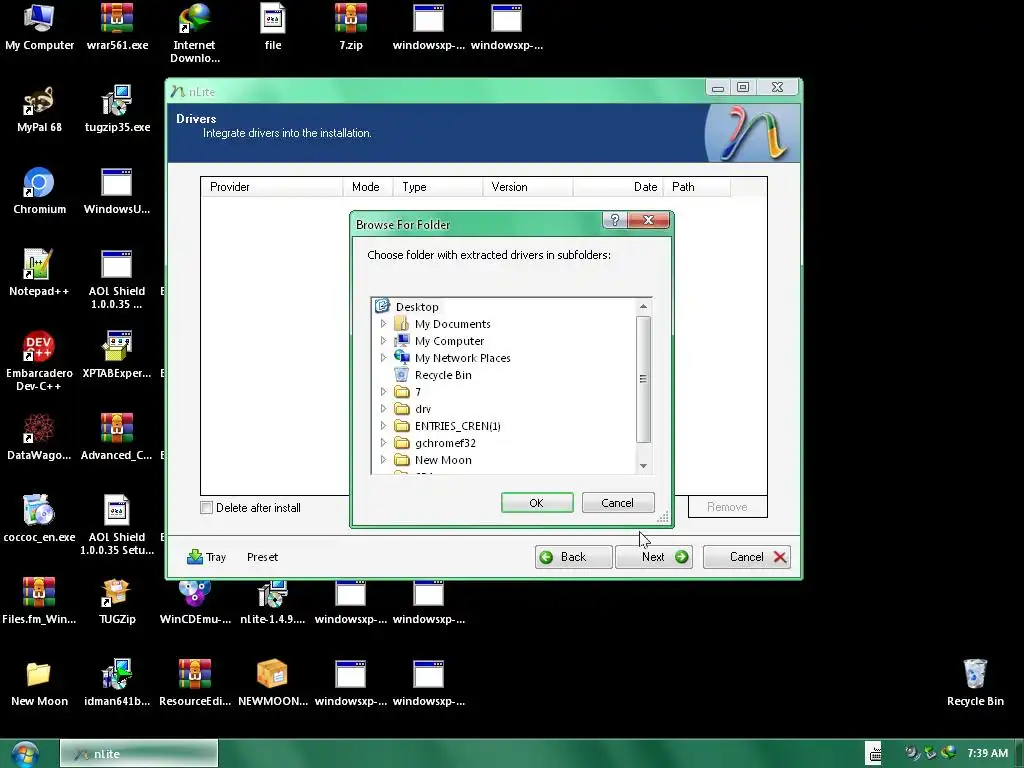
Task: Select gchromef32 folder in tree
Action: tap(445, 443)
